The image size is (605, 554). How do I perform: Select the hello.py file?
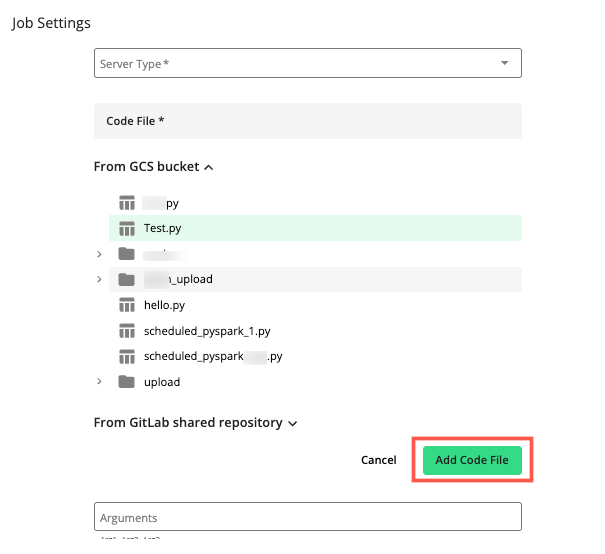click(164, 305)
